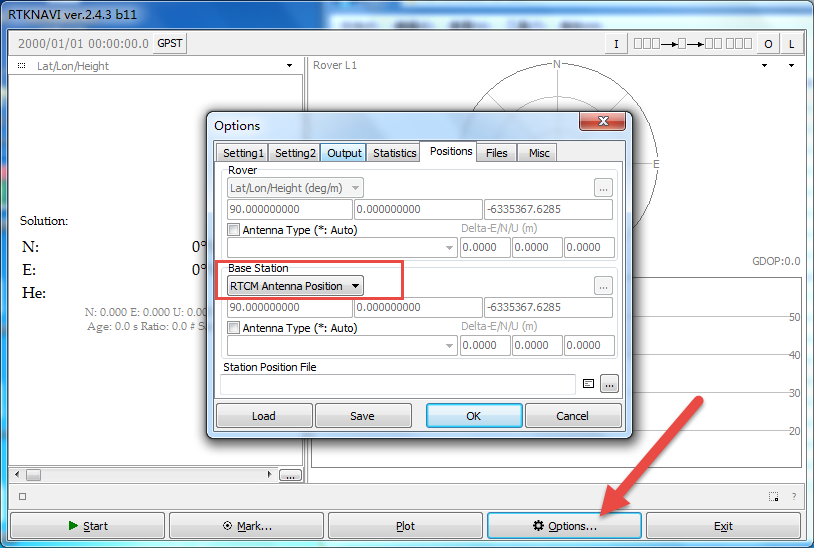This screenshot has width=814, height=548.
Task: Click the horizontal scrollbar thumb in solution panel
Action: [33, 474]
